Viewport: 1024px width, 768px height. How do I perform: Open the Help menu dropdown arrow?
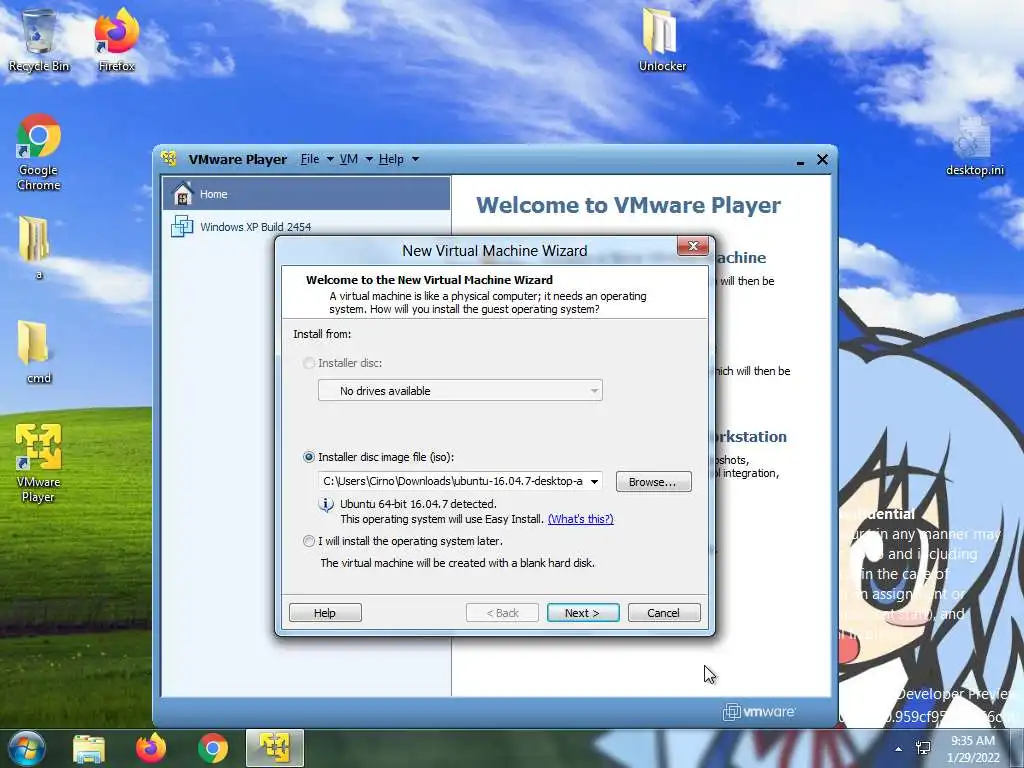[x=415, y=159]
